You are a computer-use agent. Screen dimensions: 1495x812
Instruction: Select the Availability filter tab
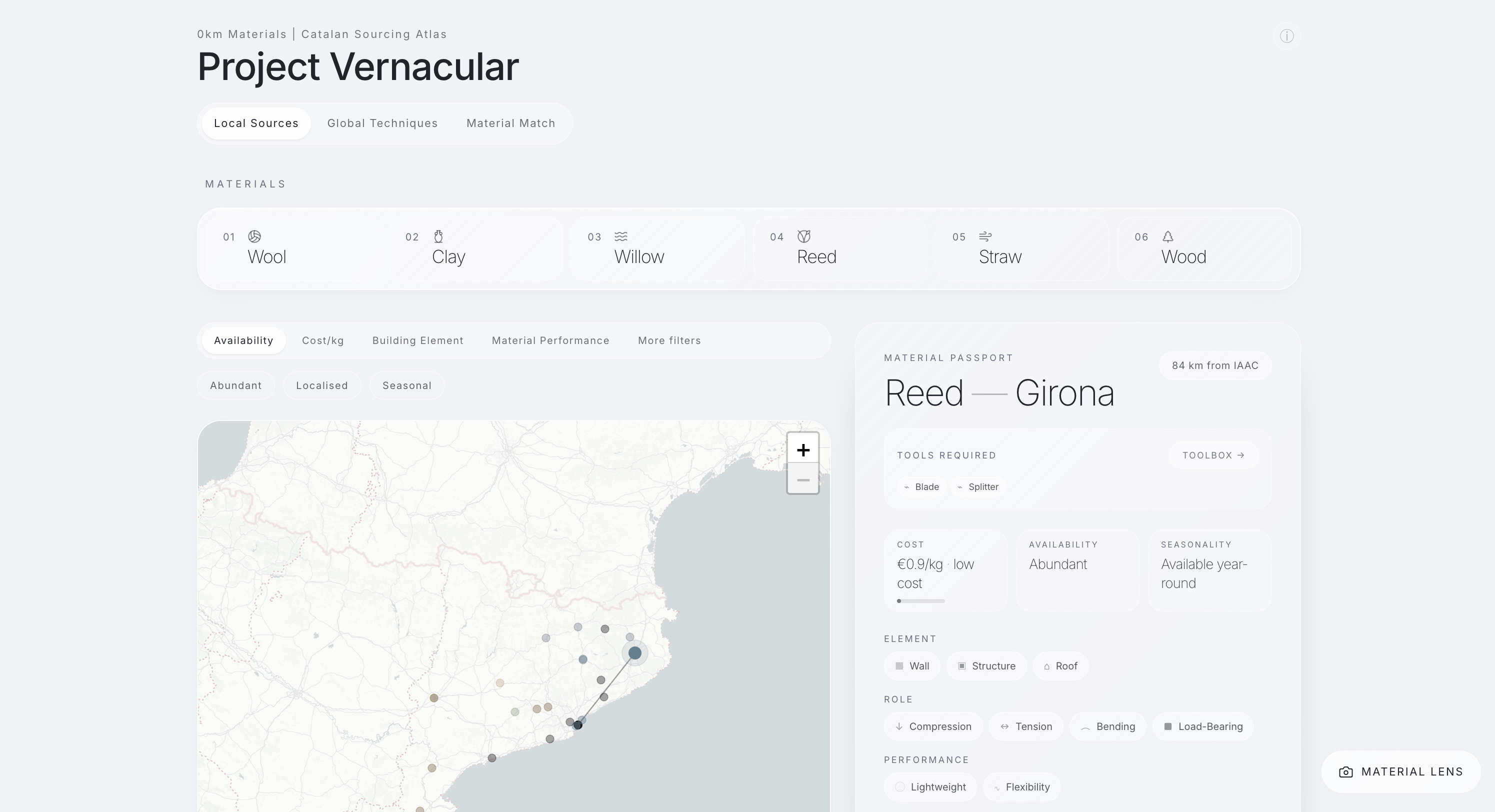click(x=243, y=340)
